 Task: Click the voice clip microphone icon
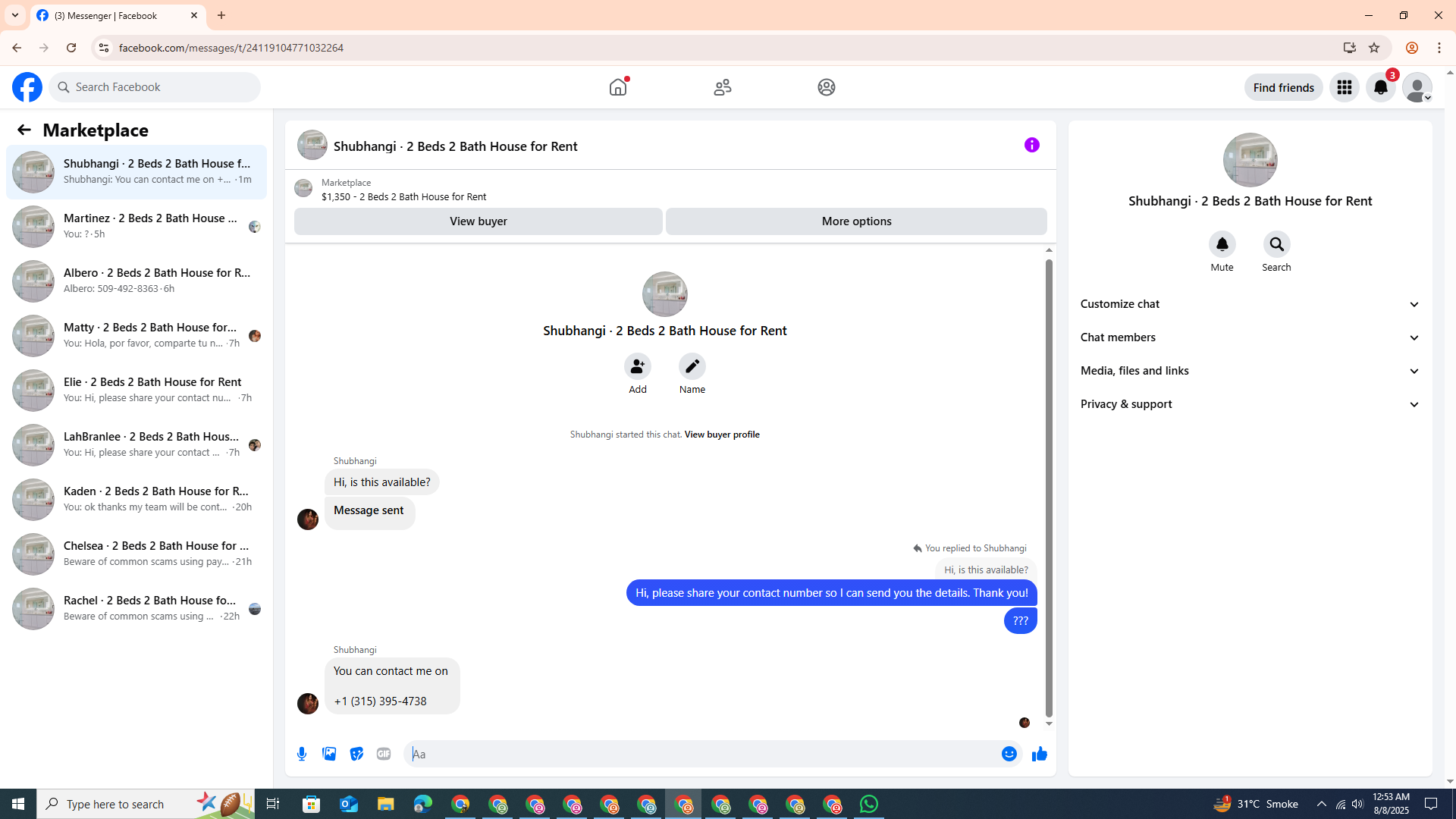pos(302,754)
